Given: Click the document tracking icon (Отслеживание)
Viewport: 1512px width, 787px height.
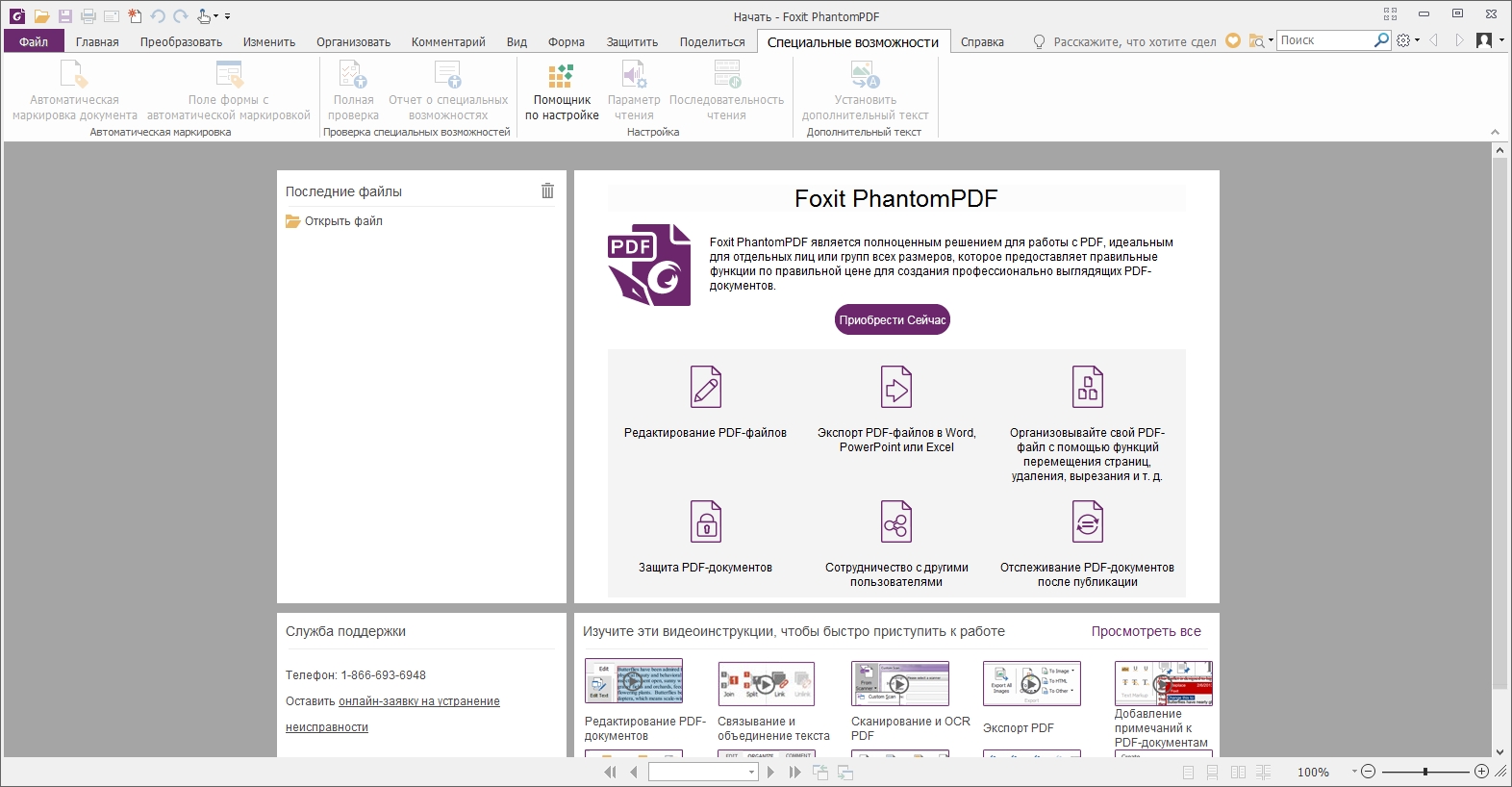Looking at the screenshot, I should [x=1088, y=521].
